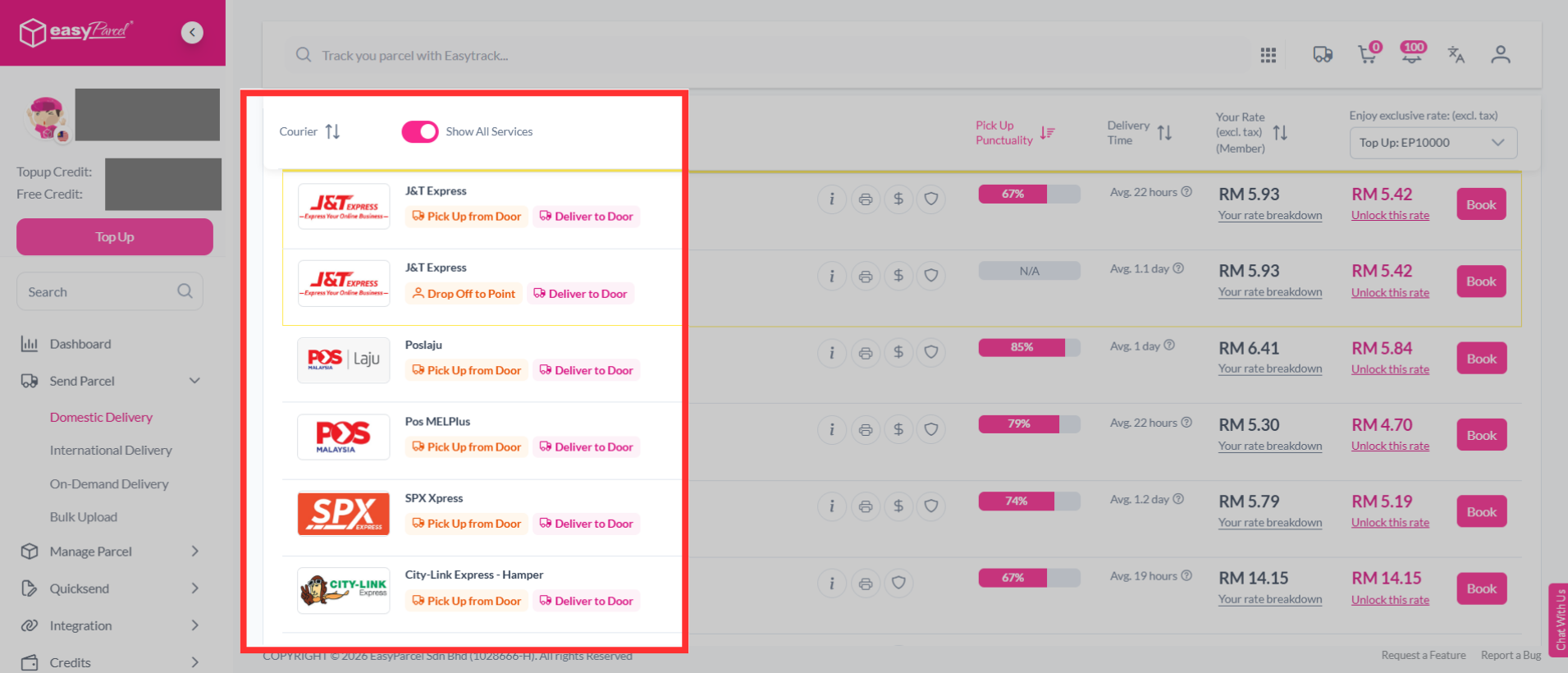Click the dollar icon for J&T Drop Off row
The width and height of the screenshot is (1568, 673).
898,277
